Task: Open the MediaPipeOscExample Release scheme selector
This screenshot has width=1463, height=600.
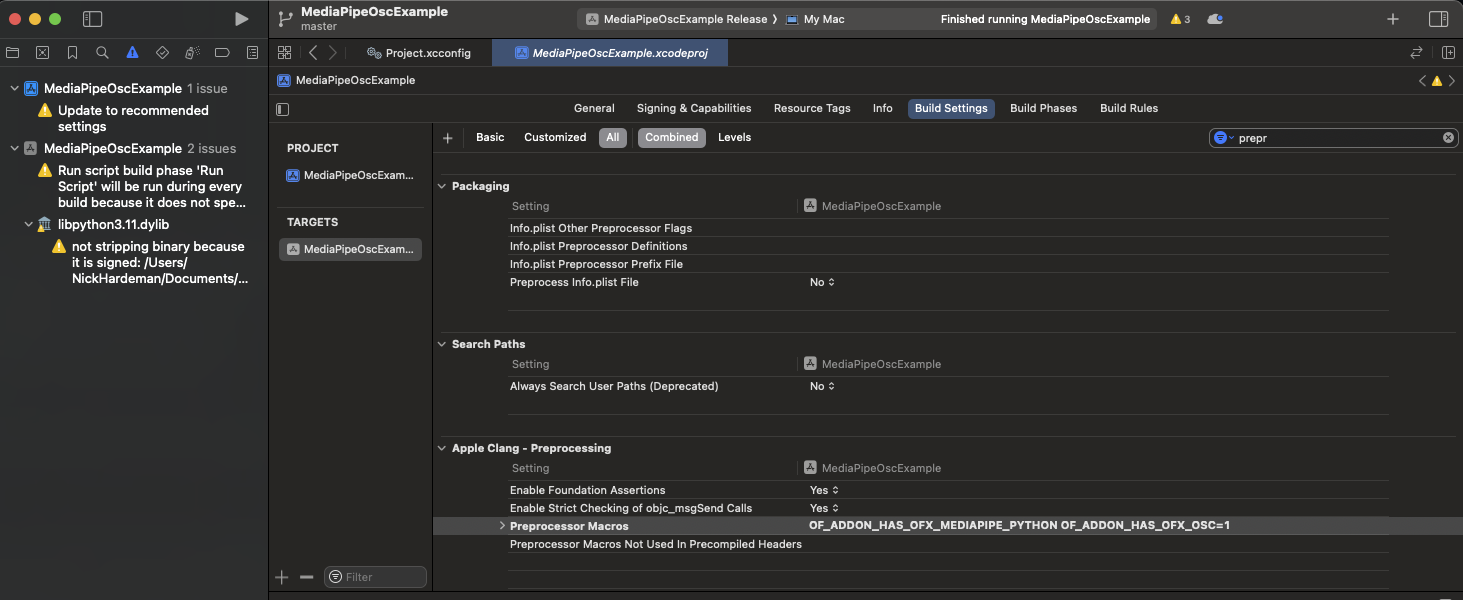Action: pos(676,19)
